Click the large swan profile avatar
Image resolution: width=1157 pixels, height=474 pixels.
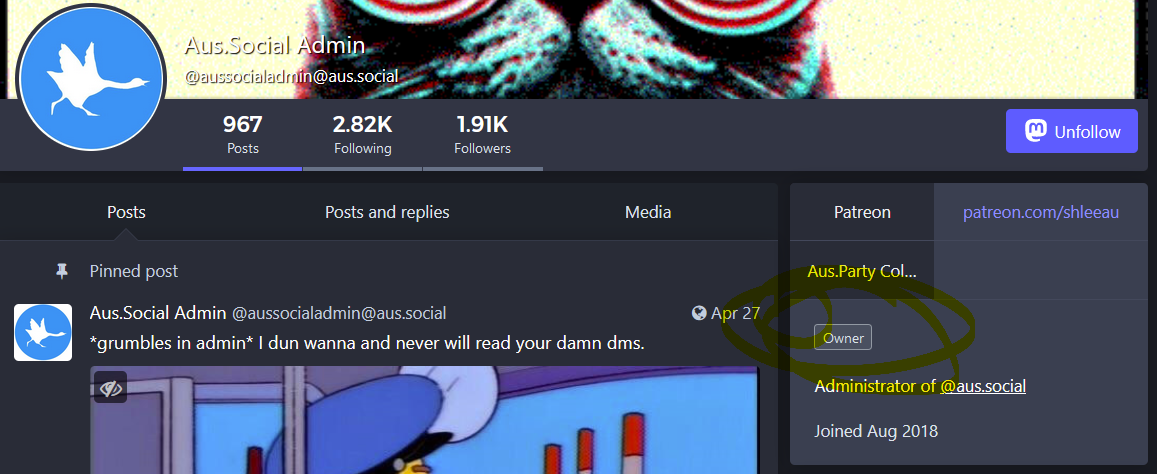click(90, 79)
